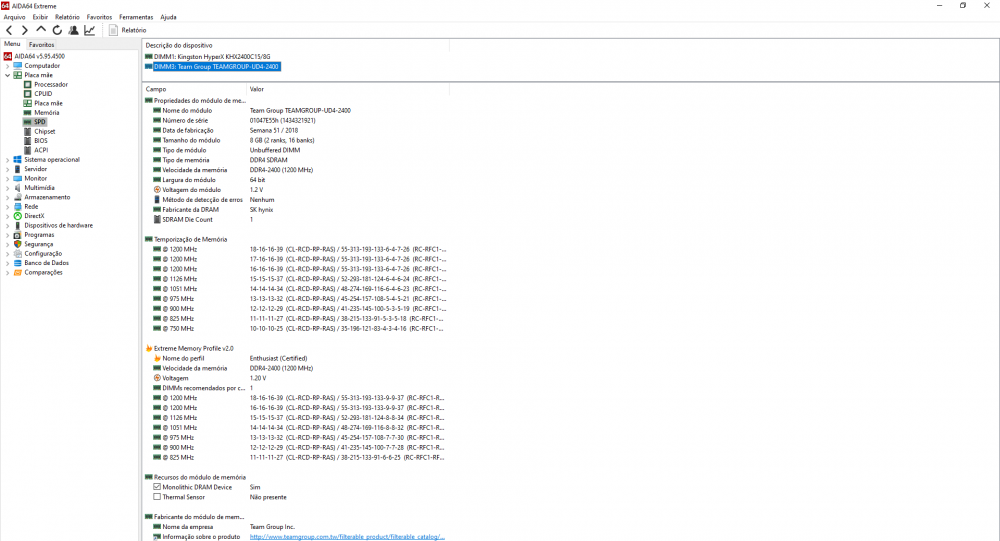Toggle Thermal Sensor checkbox
The width and height of the screenshot is (1000, 541).
click(x=157, y=497)
